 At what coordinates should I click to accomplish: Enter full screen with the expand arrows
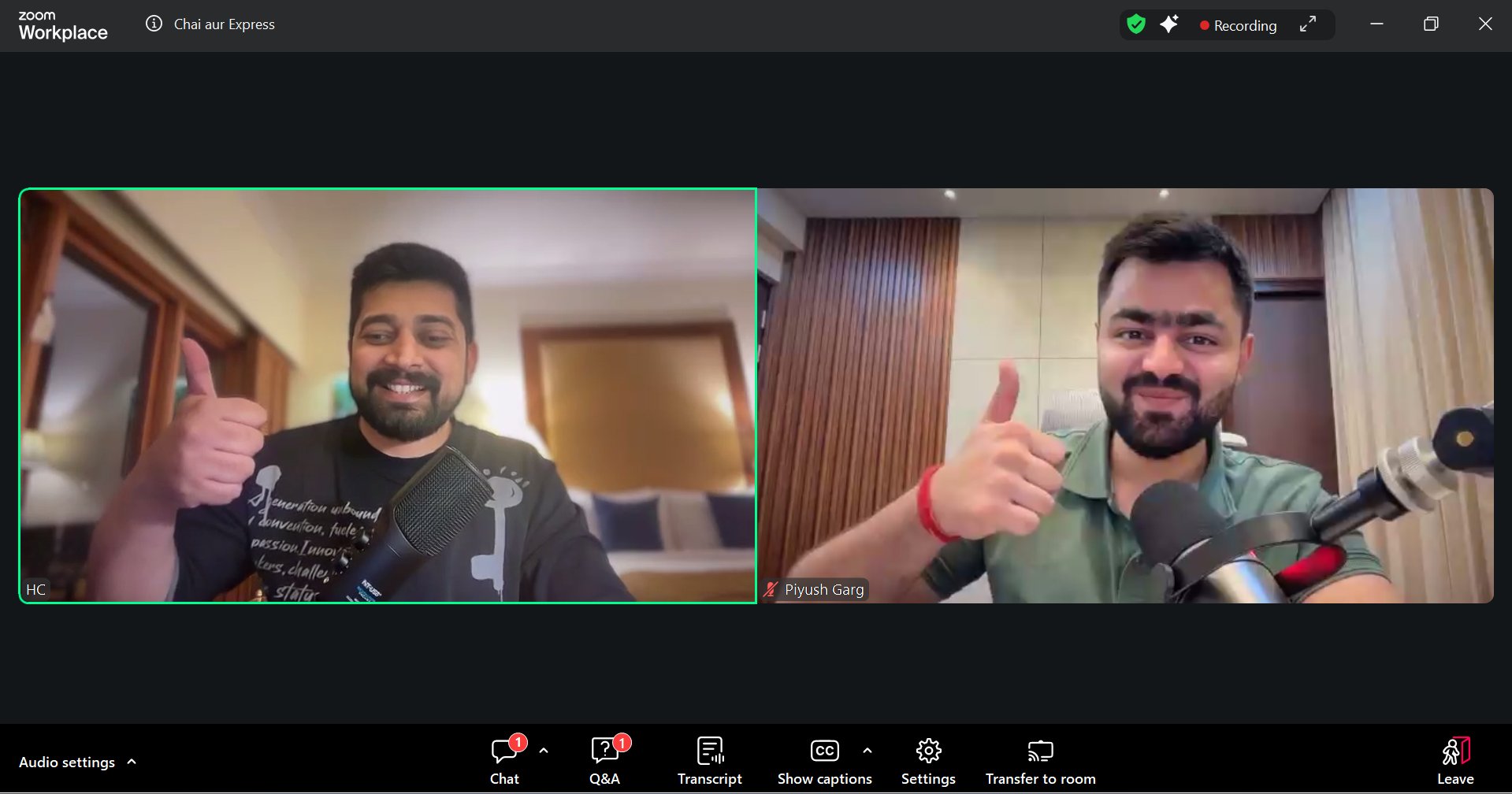[1308, 24]
